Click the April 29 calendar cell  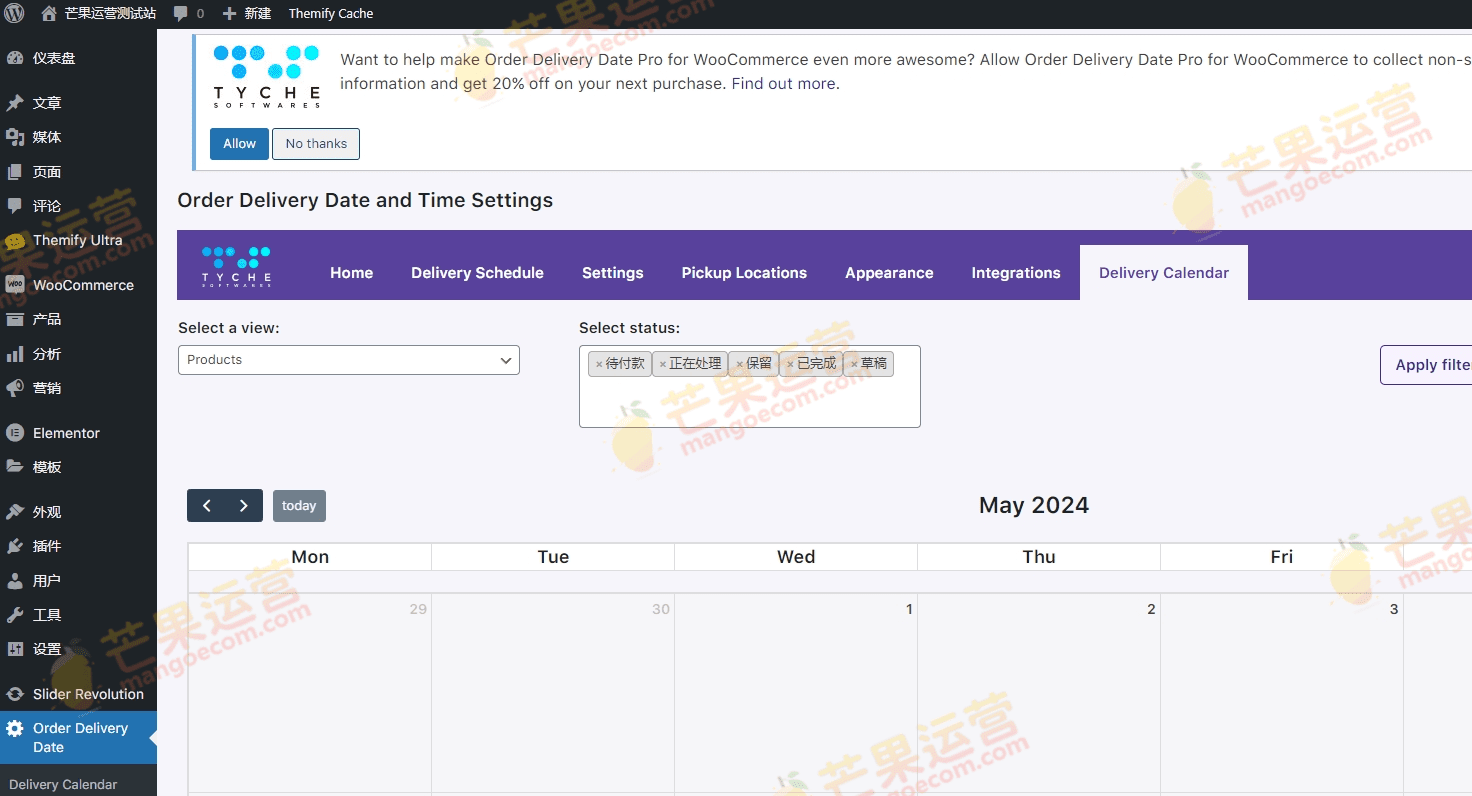tap(310, 692)
